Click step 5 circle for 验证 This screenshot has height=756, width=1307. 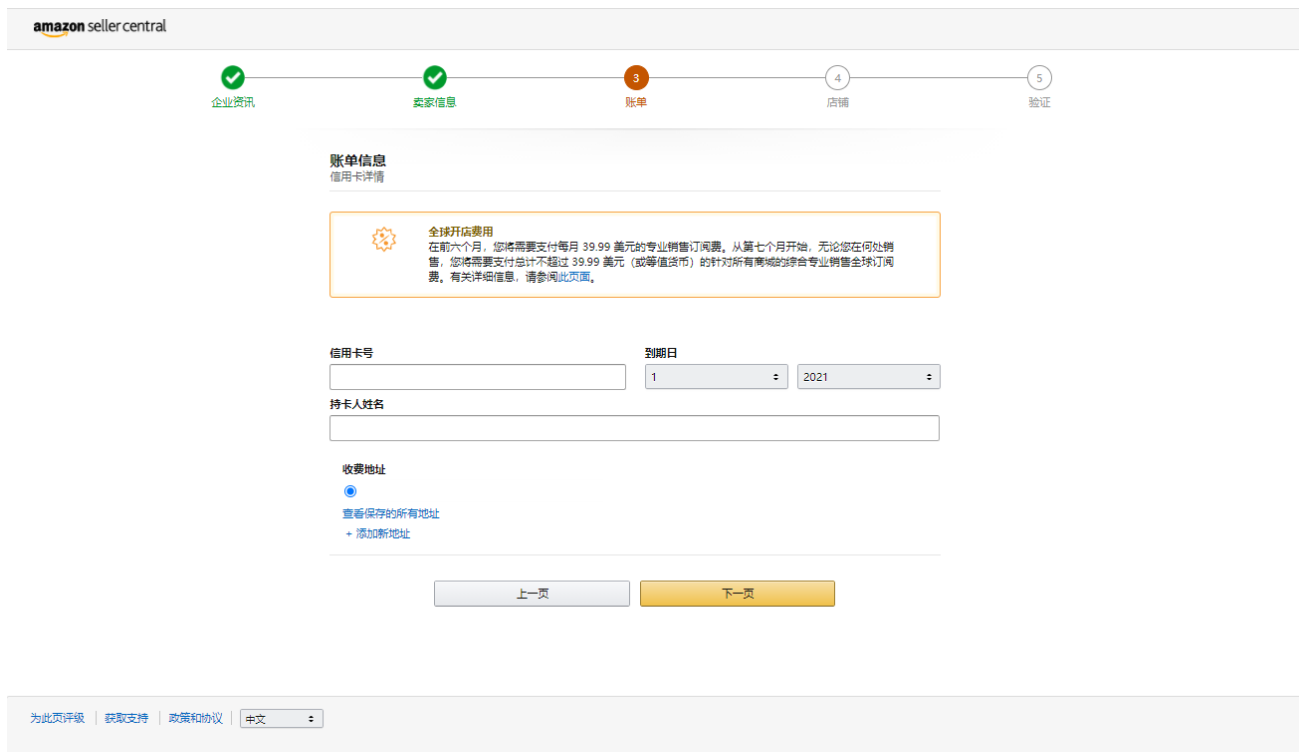[1039, 77]
